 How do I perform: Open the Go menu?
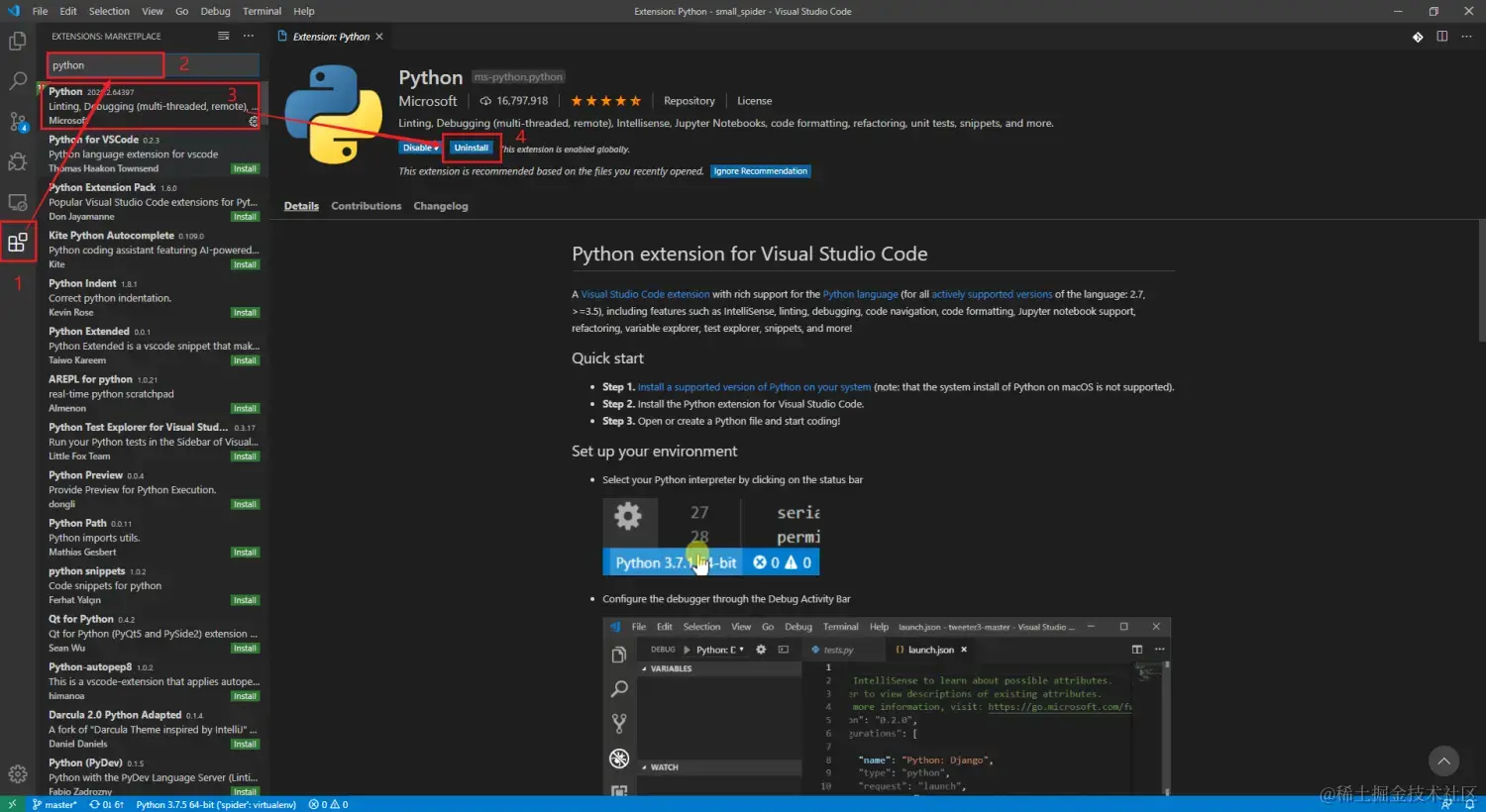182,11
